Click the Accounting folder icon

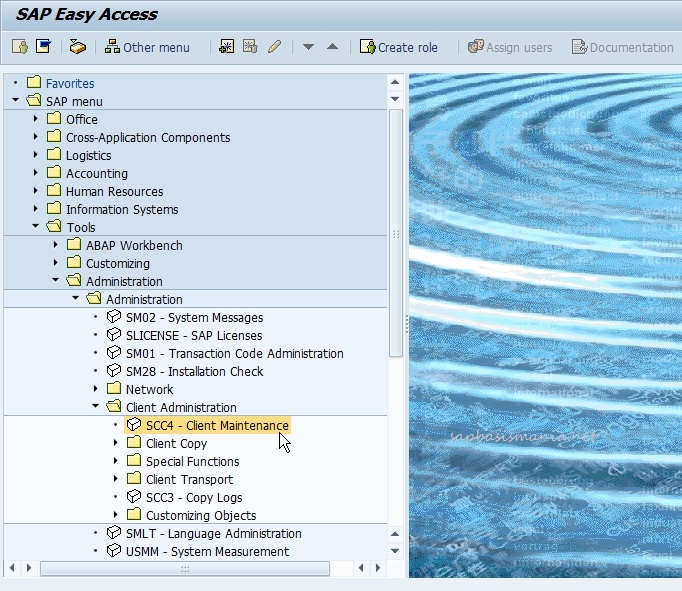[x=54, y=172]
